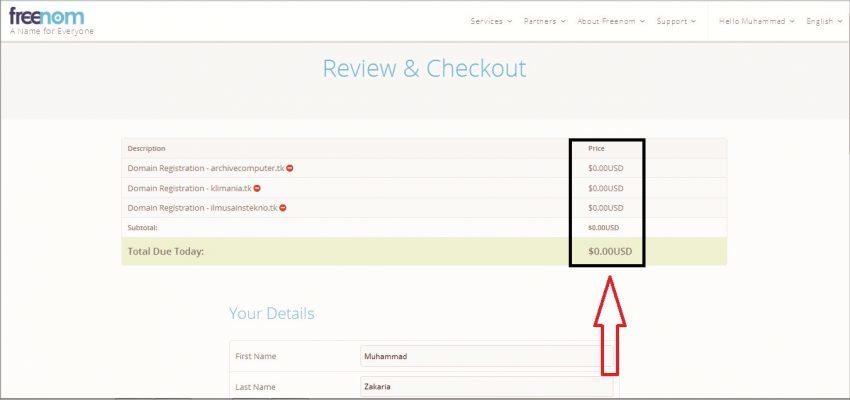Open the Partners dropdown
The image size is (850, 400).
[544, 21]
